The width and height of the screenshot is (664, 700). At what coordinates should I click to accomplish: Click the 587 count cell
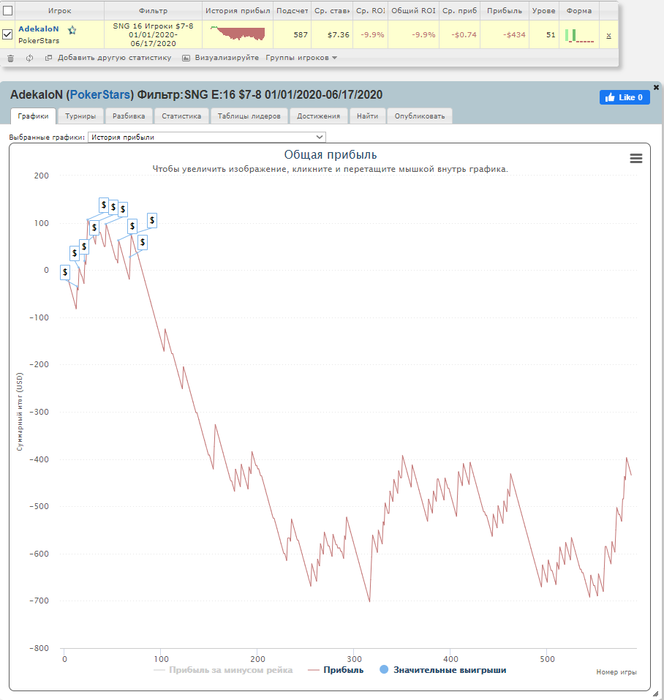tap(292, 34)
